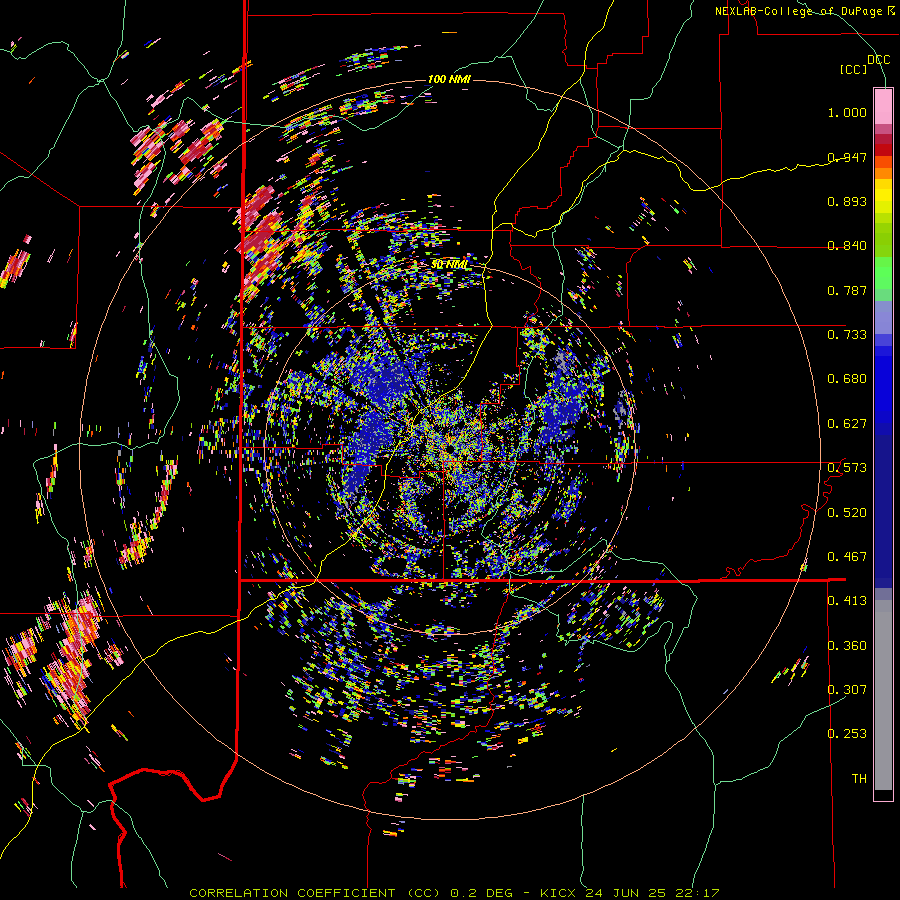Click the [CC] units label
Screen dimensions: 900x900
coord(854,69)
